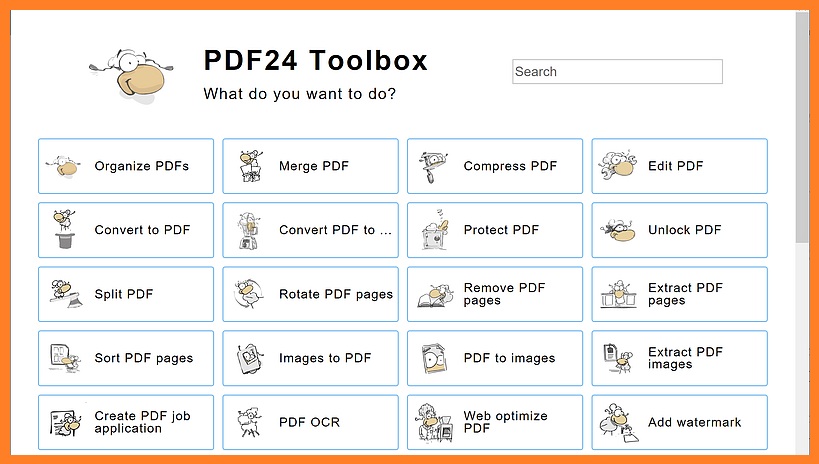Click the vertical scrollbar thumb
The width and height of the screenshot is (819, 464).
pos(802,127)
